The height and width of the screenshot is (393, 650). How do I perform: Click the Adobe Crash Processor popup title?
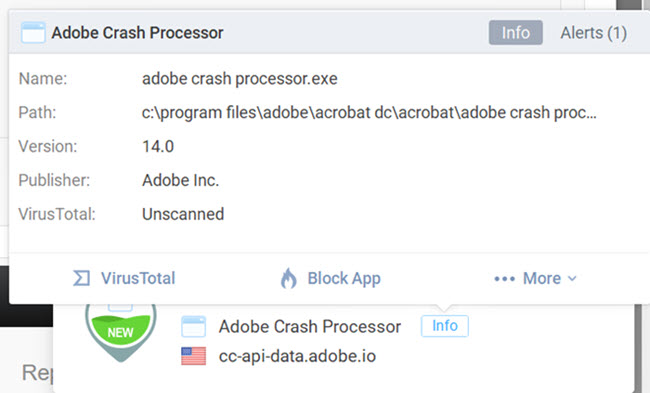pyautogui.click(x=137, y=33)
